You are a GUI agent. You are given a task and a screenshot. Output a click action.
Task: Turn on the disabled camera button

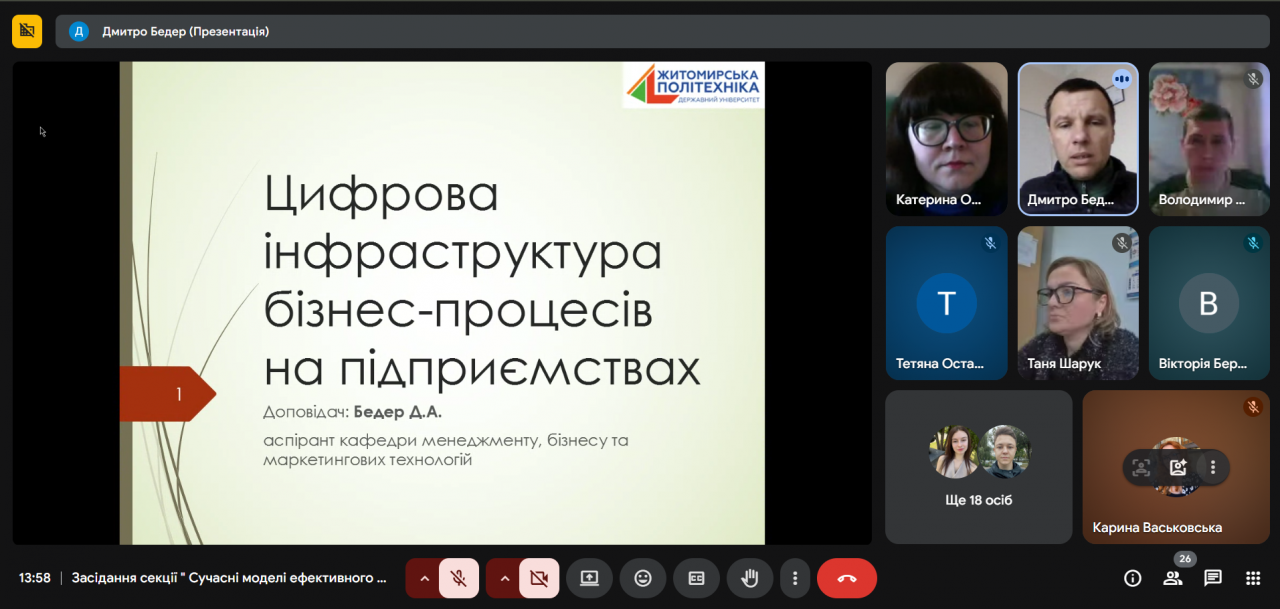tap(539, 578)
